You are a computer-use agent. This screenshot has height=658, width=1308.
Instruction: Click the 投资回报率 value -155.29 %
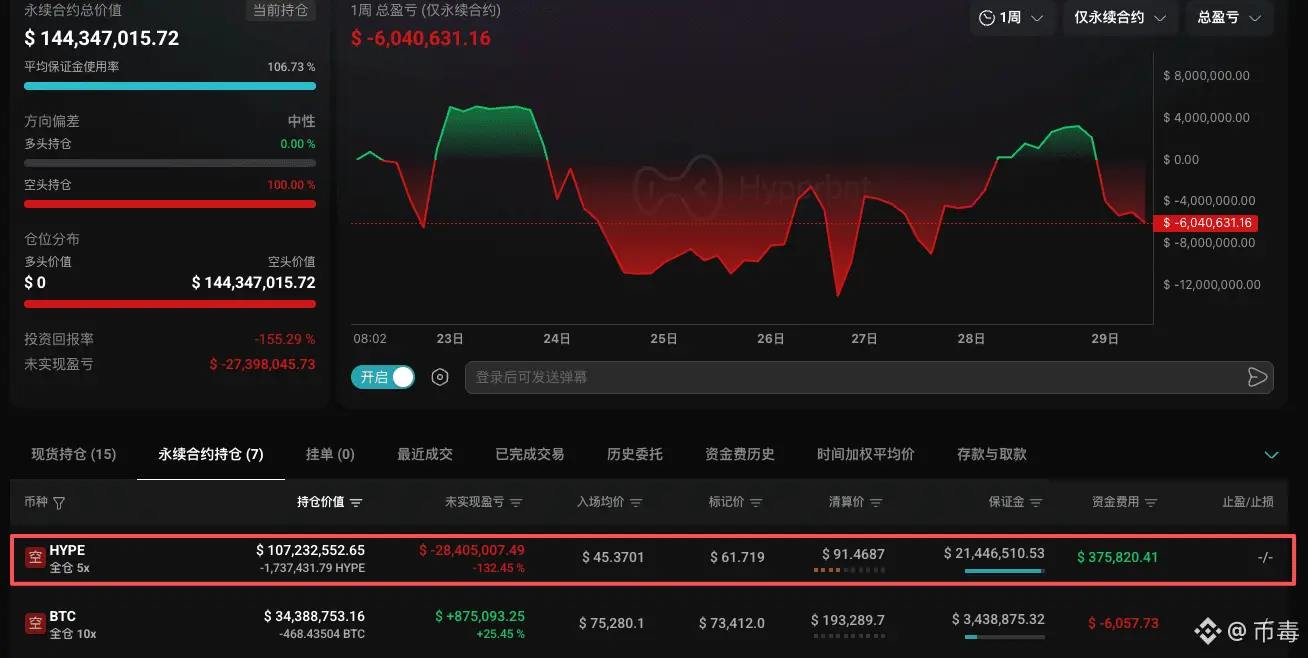tap(284, 339)
